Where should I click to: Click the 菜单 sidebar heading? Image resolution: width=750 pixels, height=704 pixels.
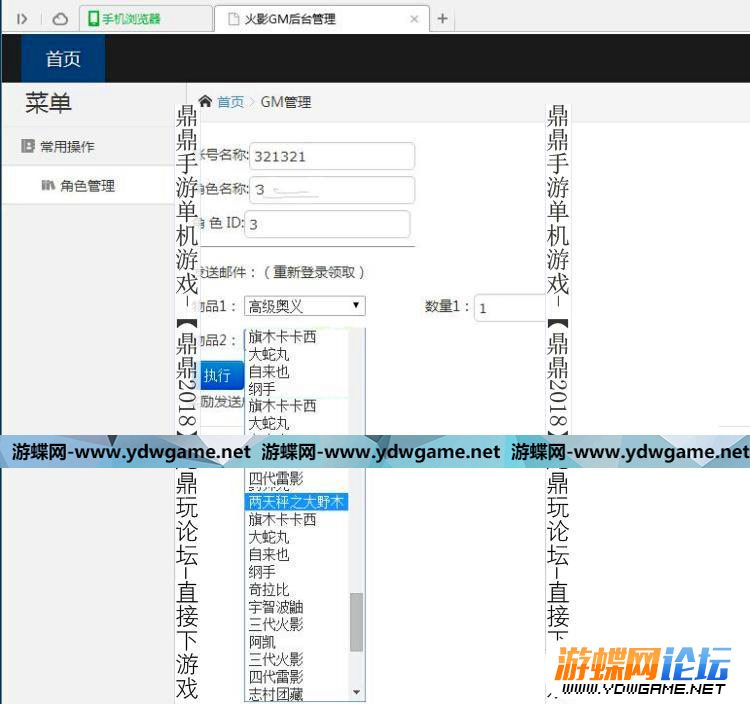tap(48, 103)
